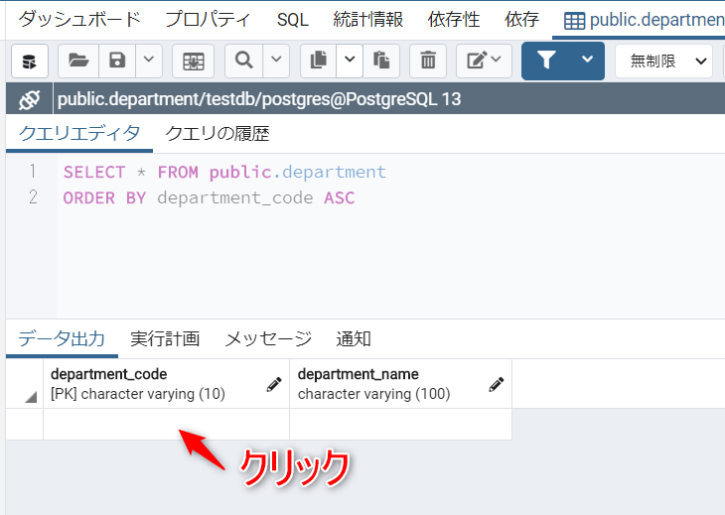Click the floppy disk save icon

point(117,61)
